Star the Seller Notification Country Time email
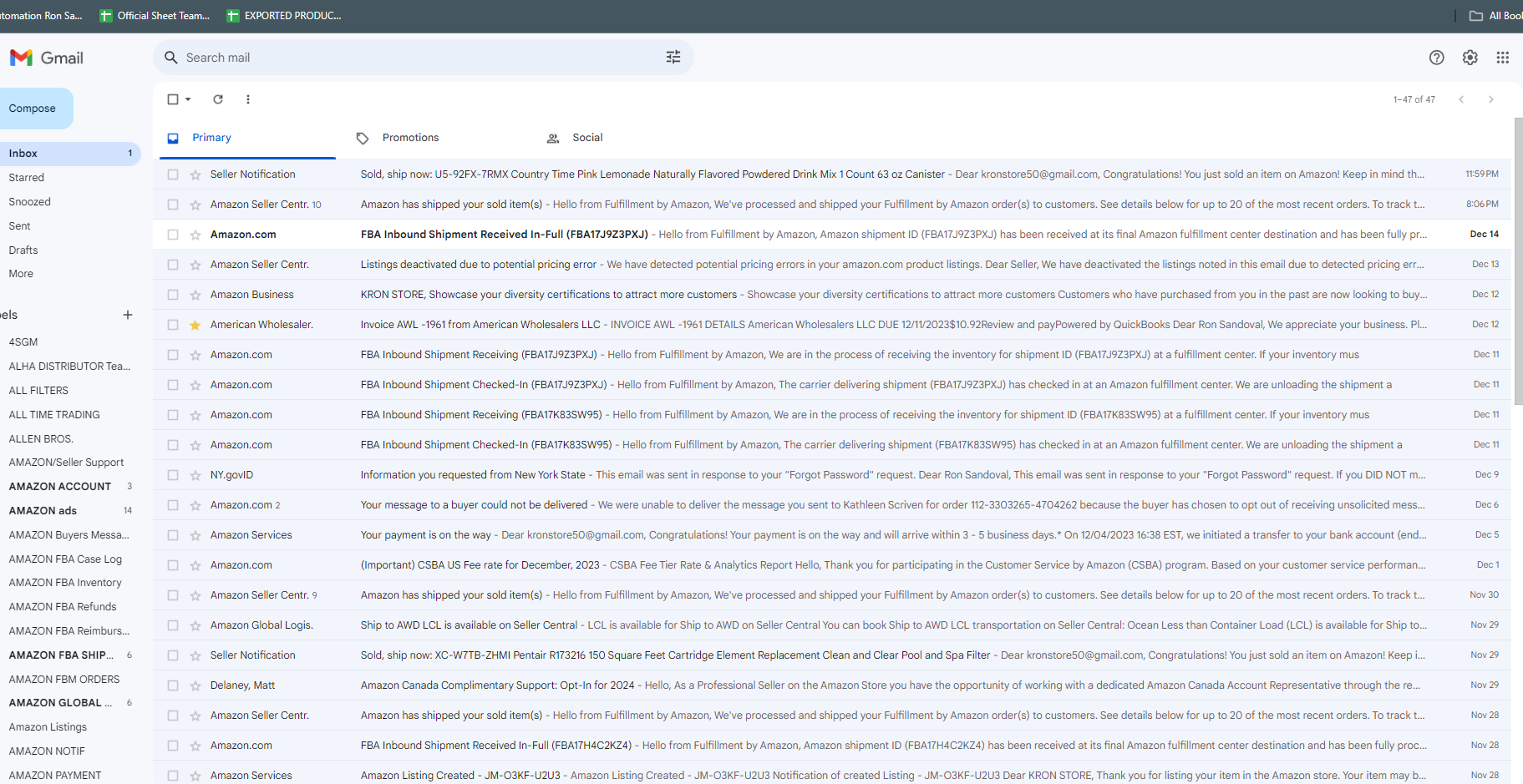 pos(195,175)
